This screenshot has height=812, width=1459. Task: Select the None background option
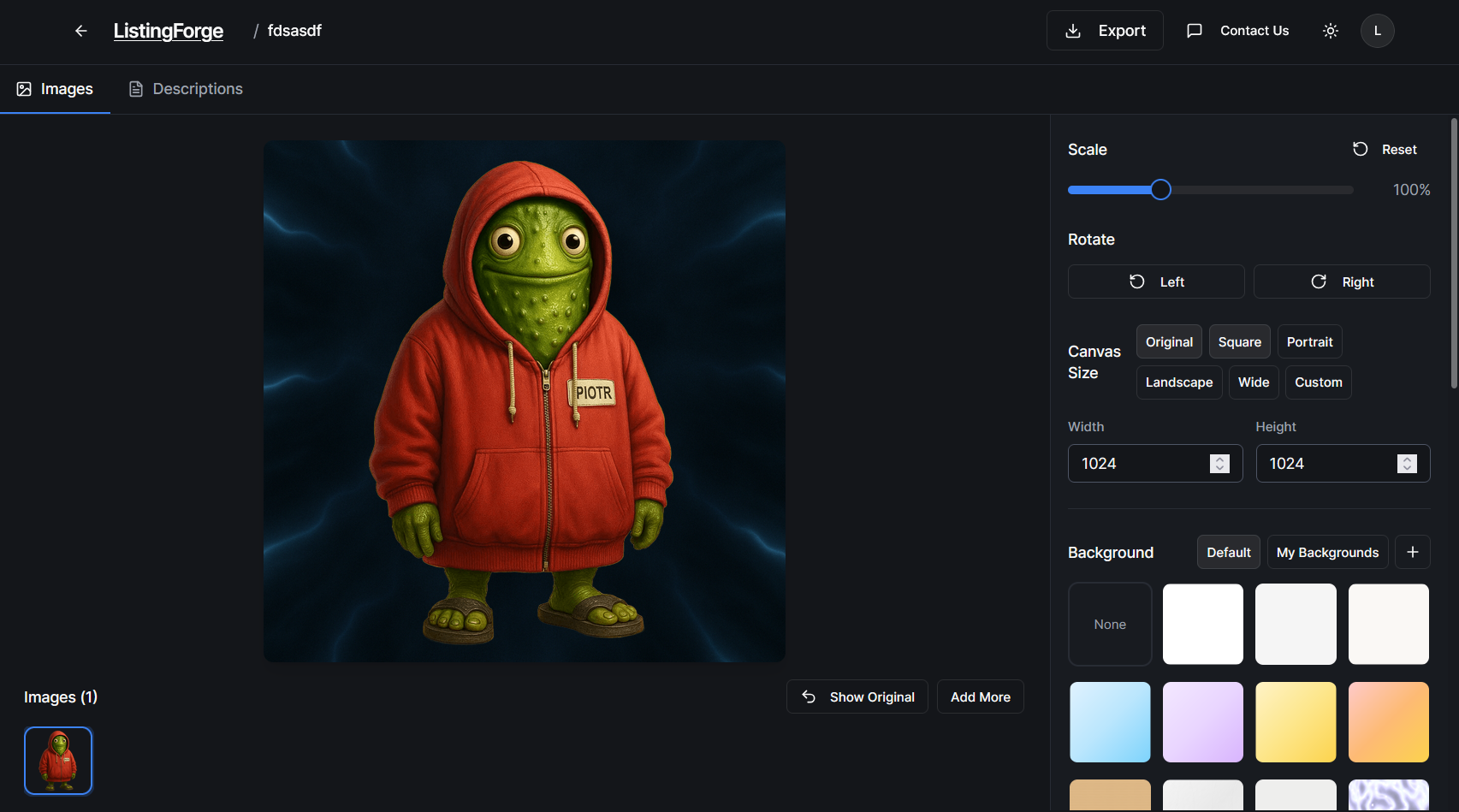click(1110, 624)
